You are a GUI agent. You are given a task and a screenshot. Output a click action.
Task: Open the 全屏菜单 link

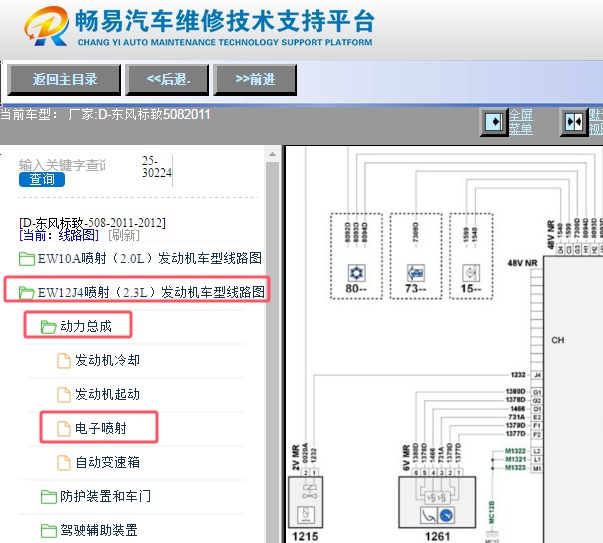click(x=521, y=122)
